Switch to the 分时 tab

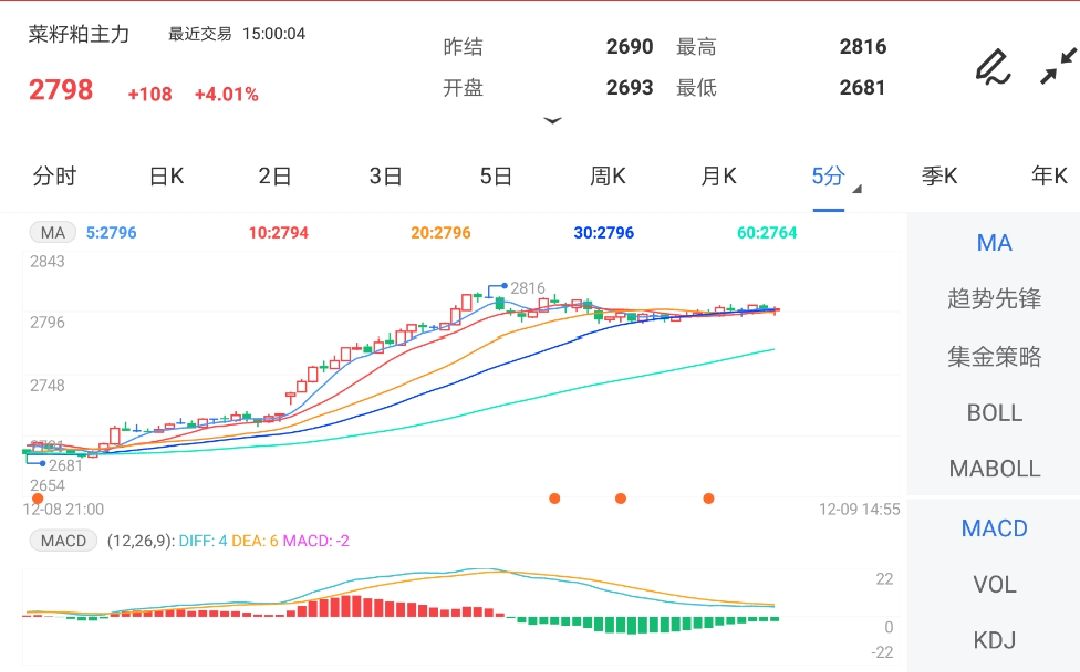point(54,176)
